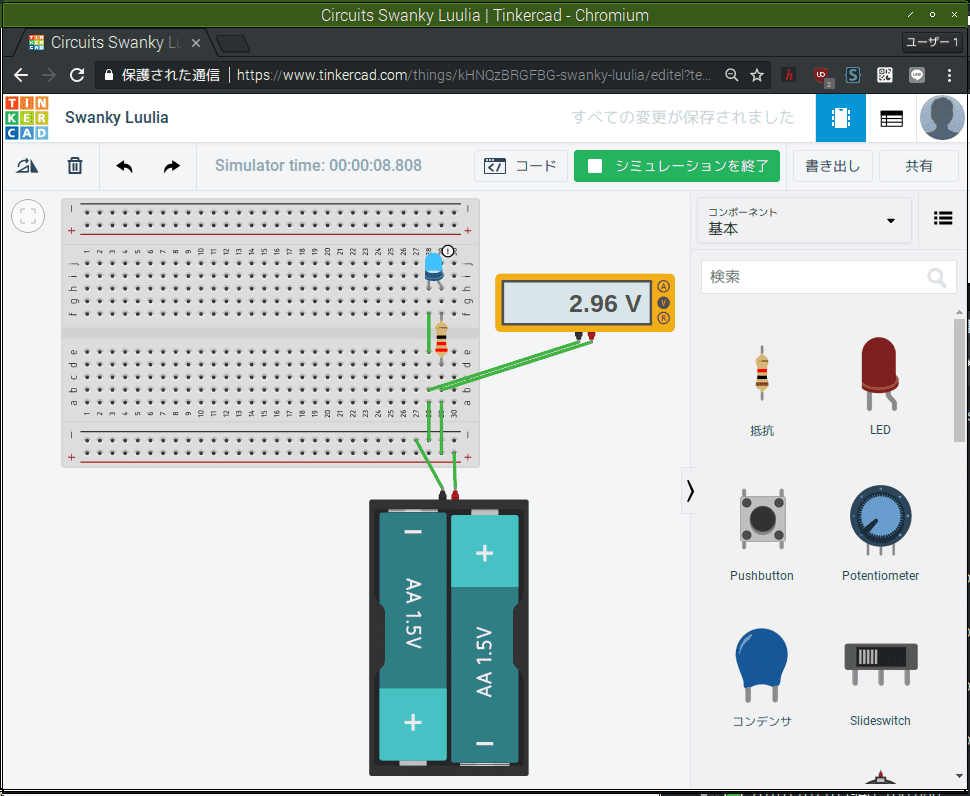The width and height of the screenshot is (970, 796).
Task: Click the 書き出し export button
Action: [x=833, y=166]
